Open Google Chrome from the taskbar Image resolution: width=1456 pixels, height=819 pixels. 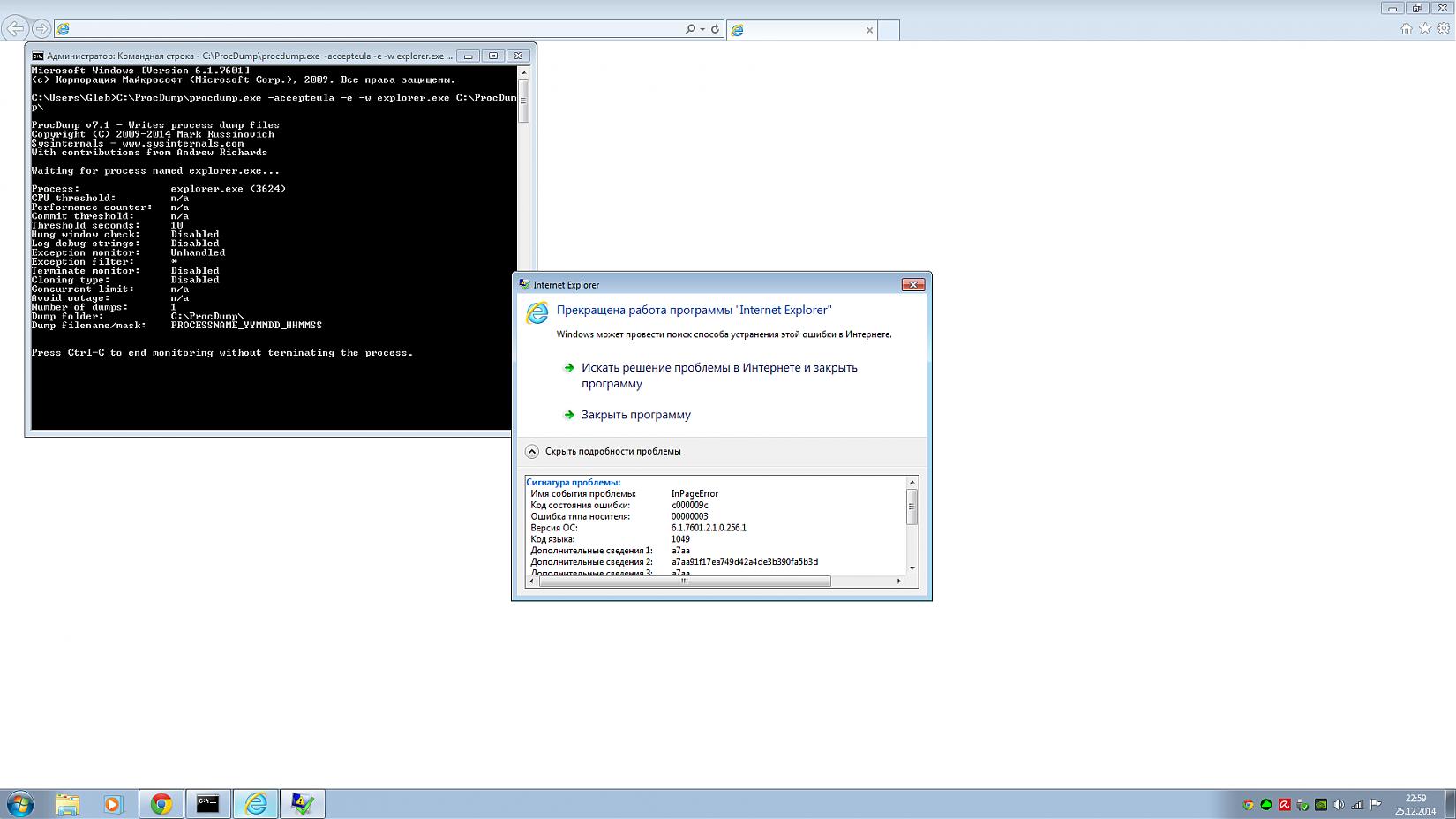point(161,804)
